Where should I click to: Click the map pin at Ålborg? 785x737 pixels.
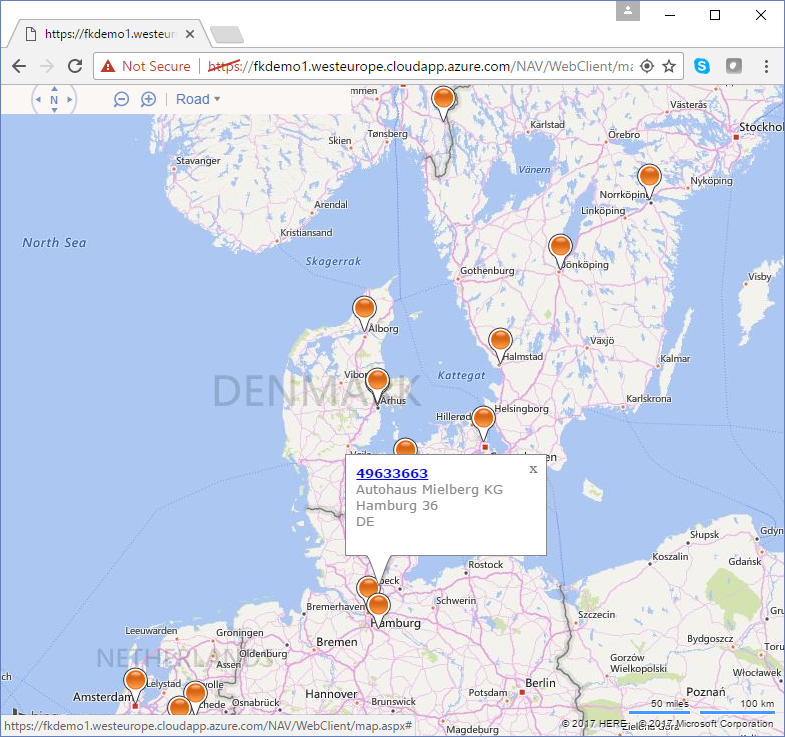(x=364, y=310)
